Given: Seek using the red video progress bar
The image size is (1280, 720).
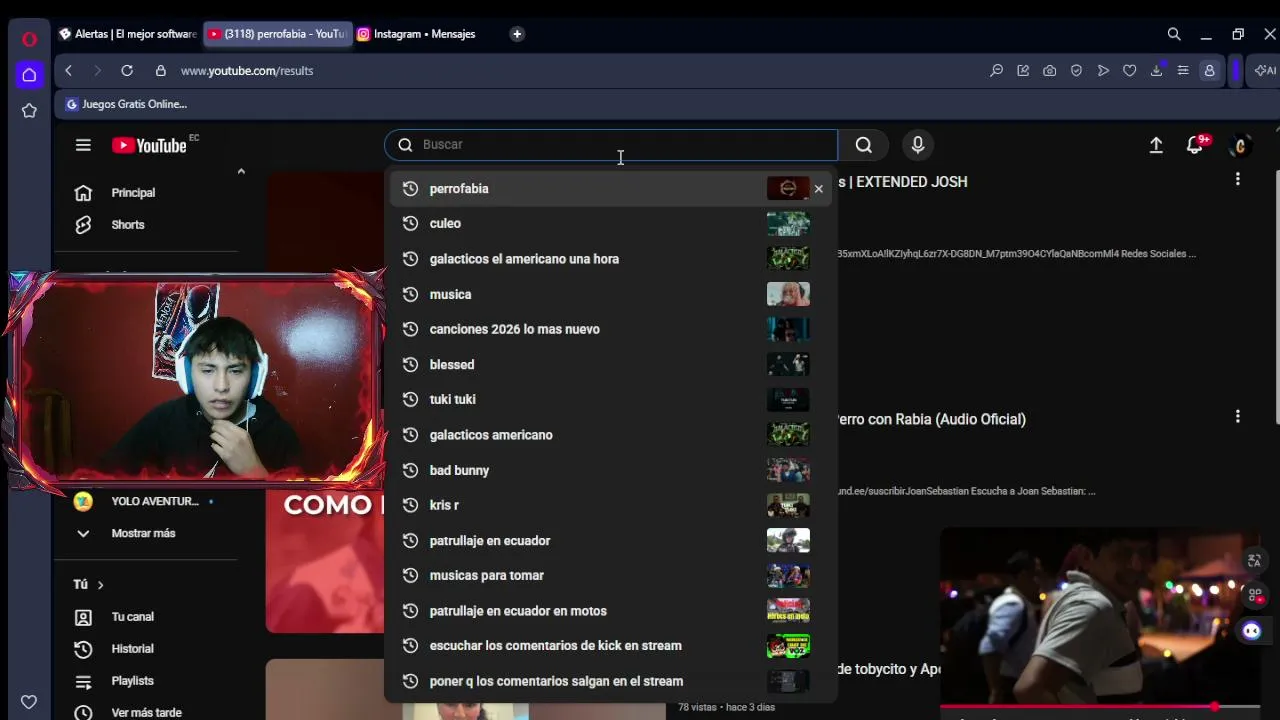Looking at the screenshot, I should [1100, 707].
